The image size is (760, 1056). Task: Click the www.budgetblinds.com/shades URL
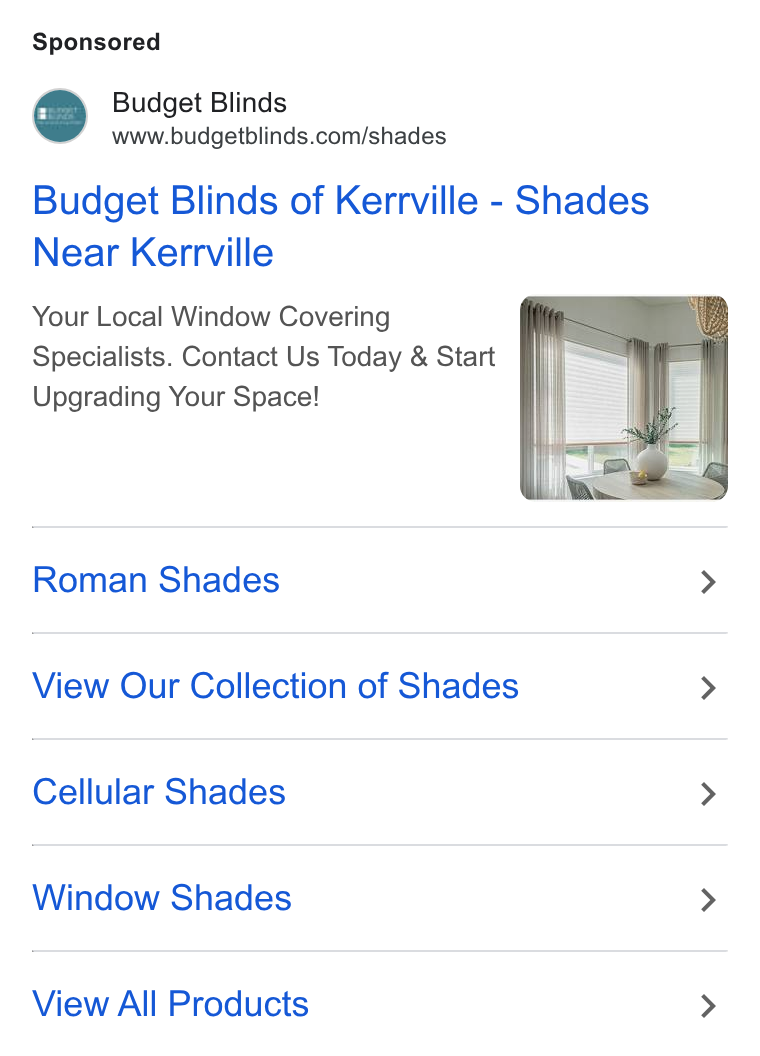[279, 136]
